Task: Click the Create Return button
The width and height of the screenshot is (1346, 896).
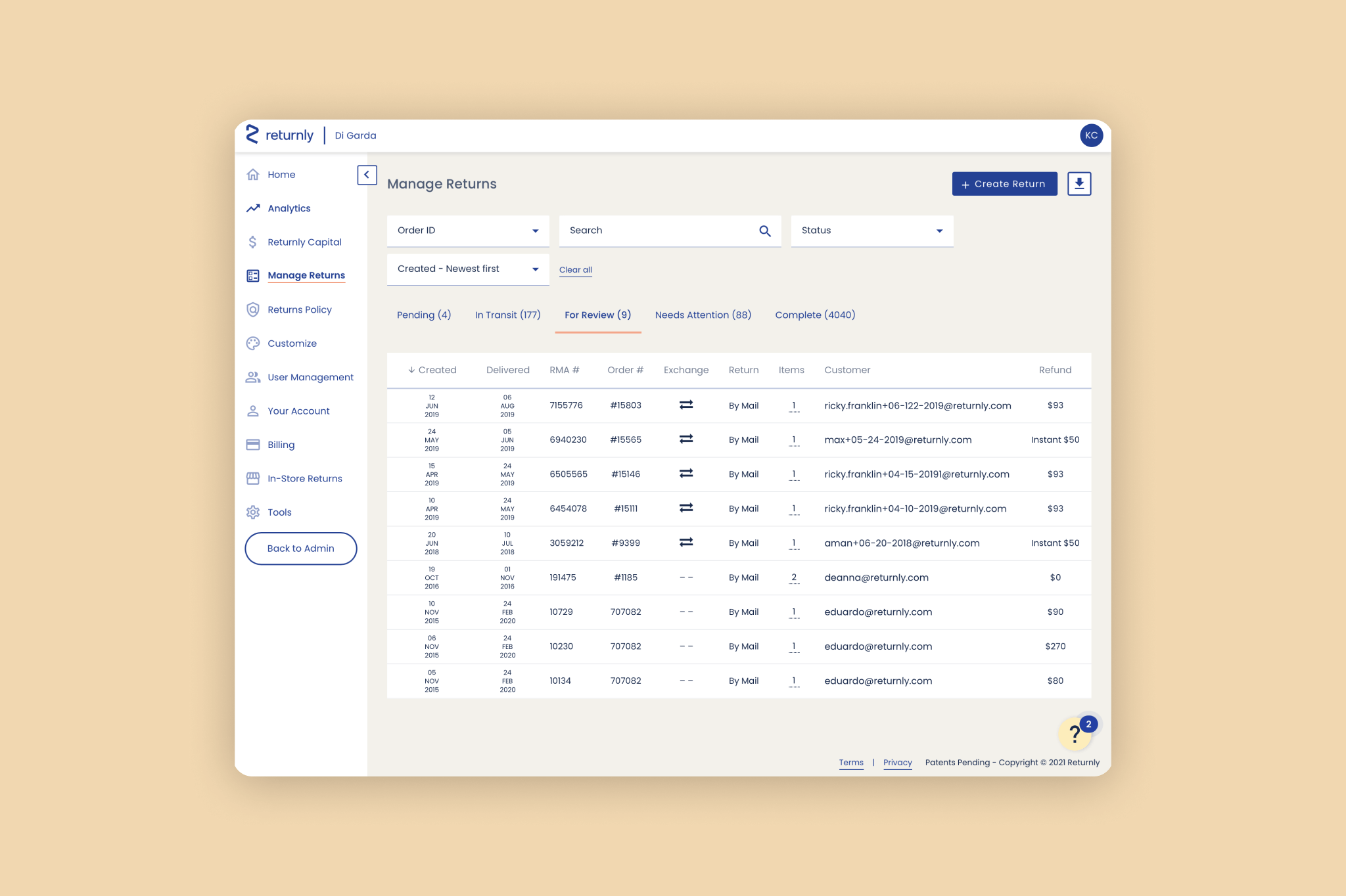Action: tap(1004, 184)
